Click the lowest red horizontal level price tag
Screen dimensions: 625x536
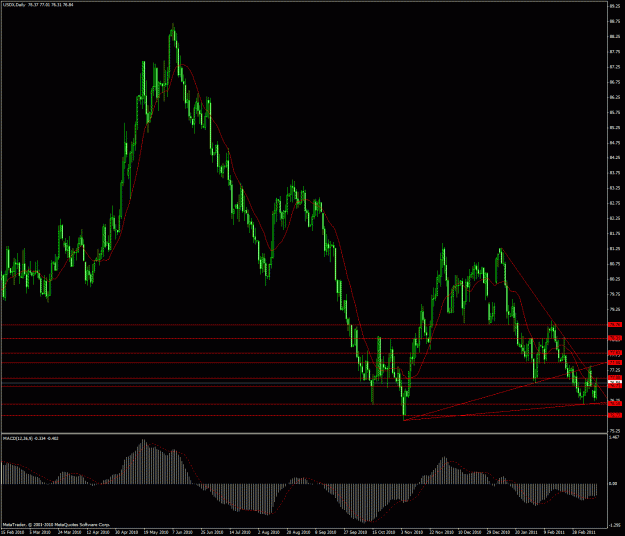pos(615,415)
